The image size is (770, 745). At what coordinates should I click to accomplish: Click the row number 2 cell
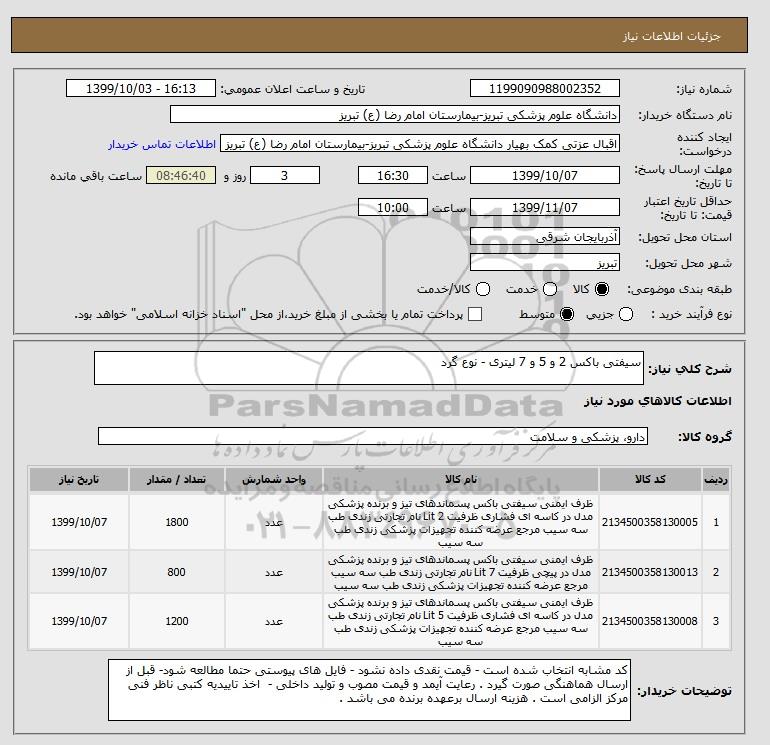pyautogui.click(x=716, y=572)
